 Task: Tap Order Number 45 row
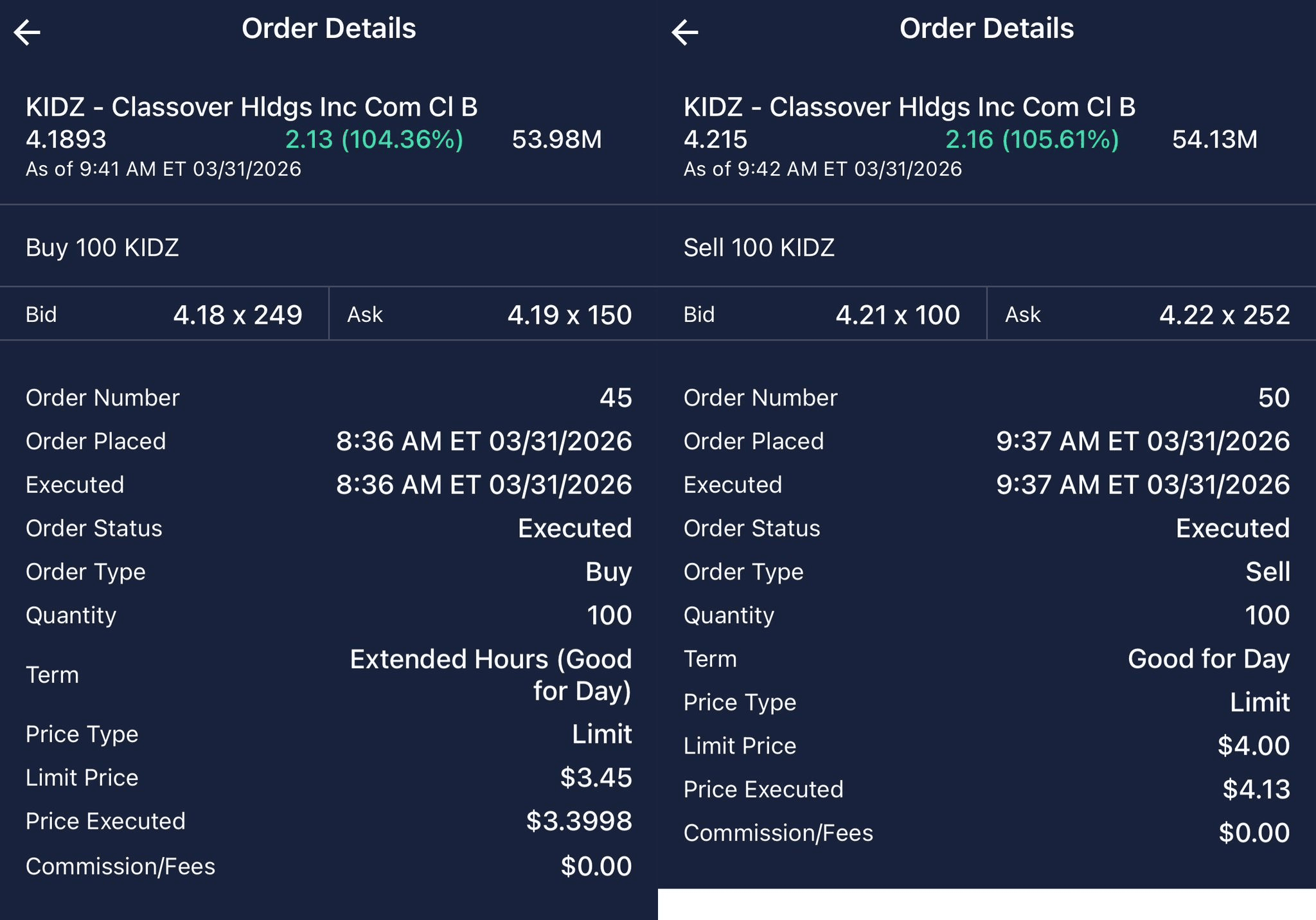[329, 398]
